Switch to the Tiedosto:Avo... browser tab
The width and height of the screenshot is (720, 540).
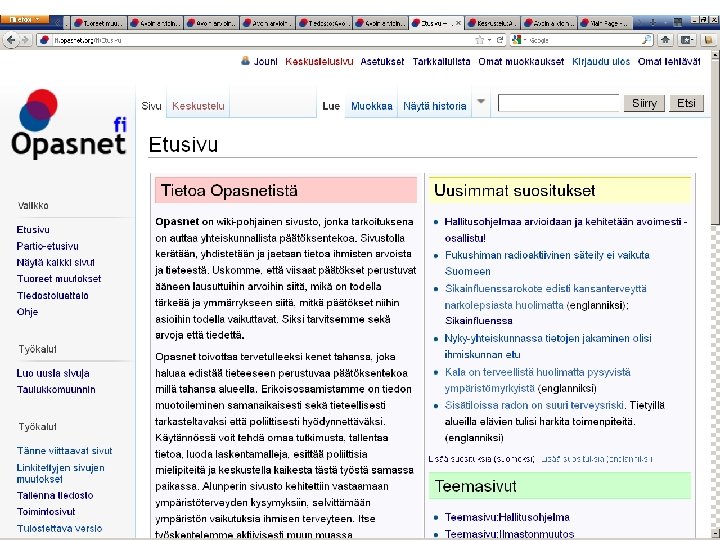[324, 22]
